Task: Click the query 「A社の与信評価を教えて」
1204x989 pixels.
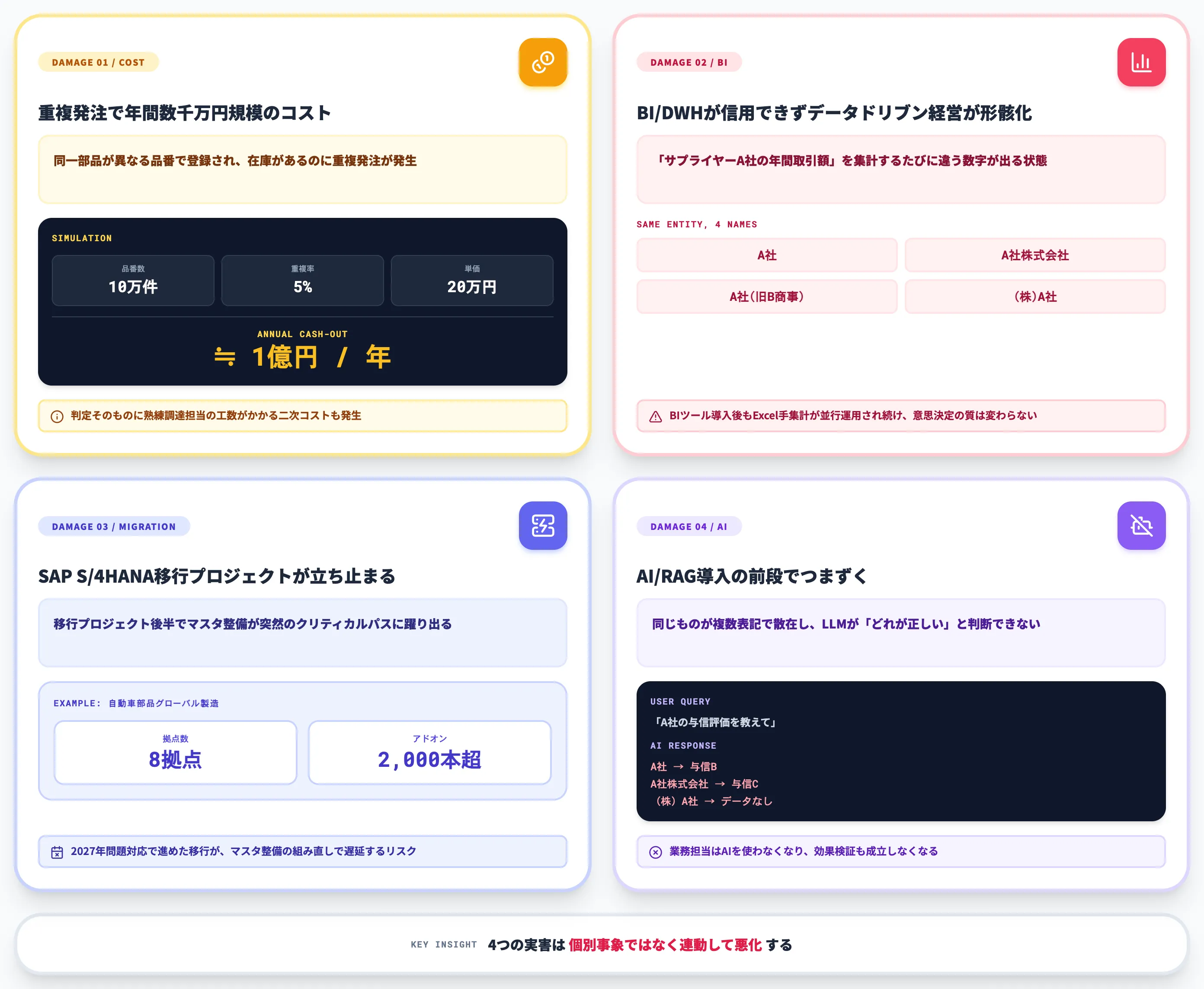Action: coord(715,722)
